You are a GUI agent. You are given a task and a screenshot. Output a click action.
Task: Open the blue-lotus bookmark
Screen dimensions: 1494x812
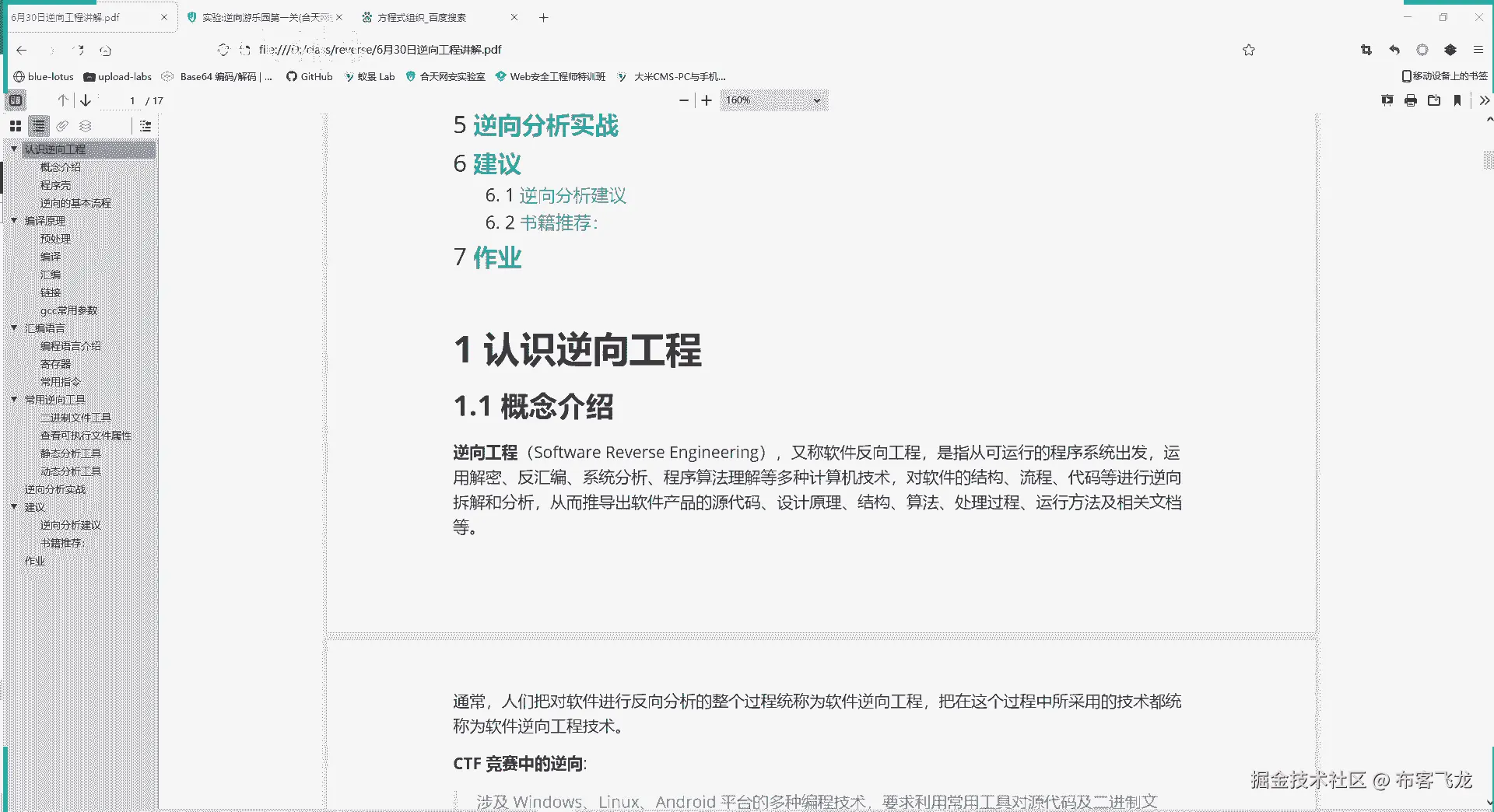click(44, 76)
